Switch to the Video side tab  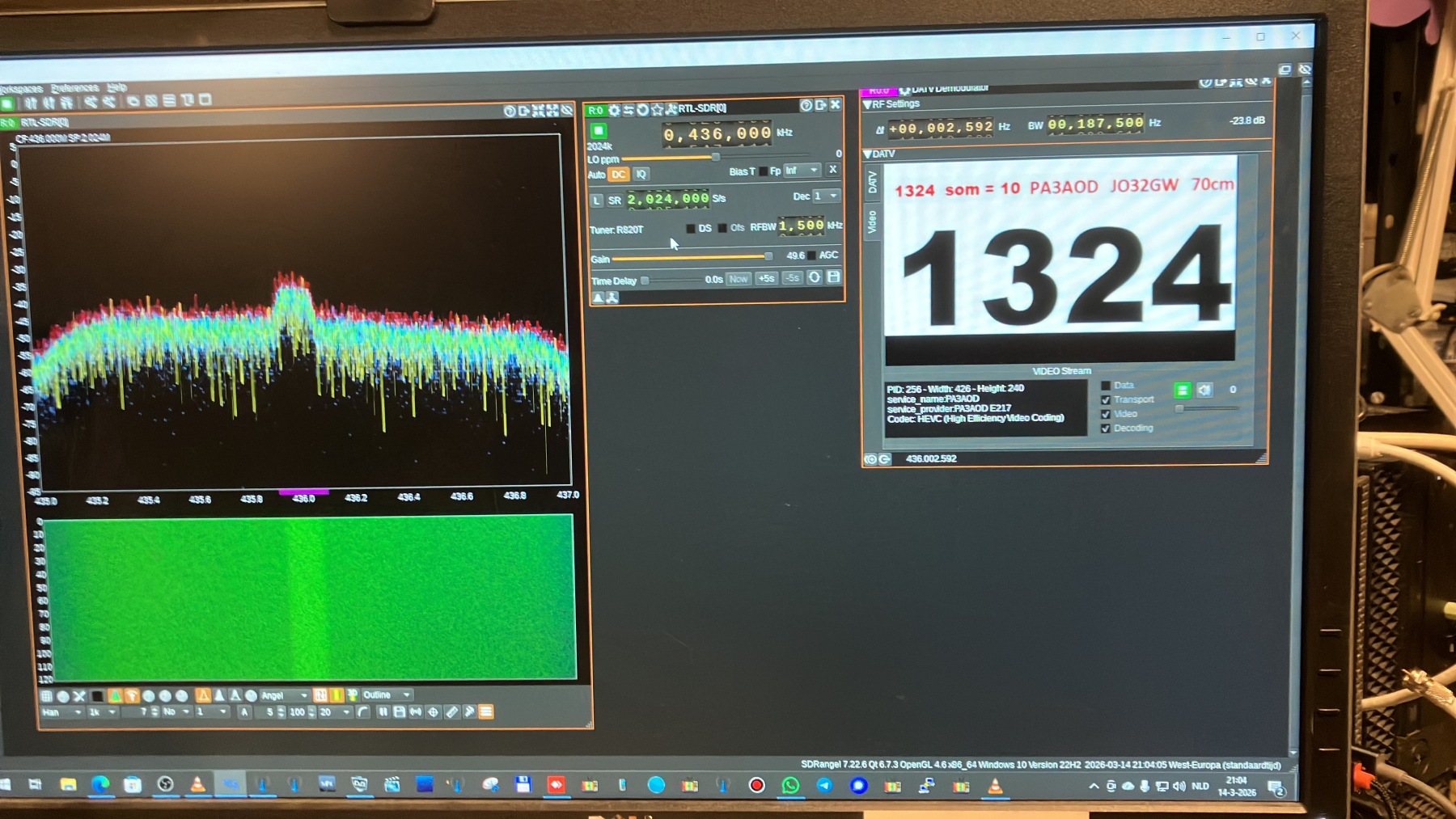pyautogui.click(x=872, y=222)
